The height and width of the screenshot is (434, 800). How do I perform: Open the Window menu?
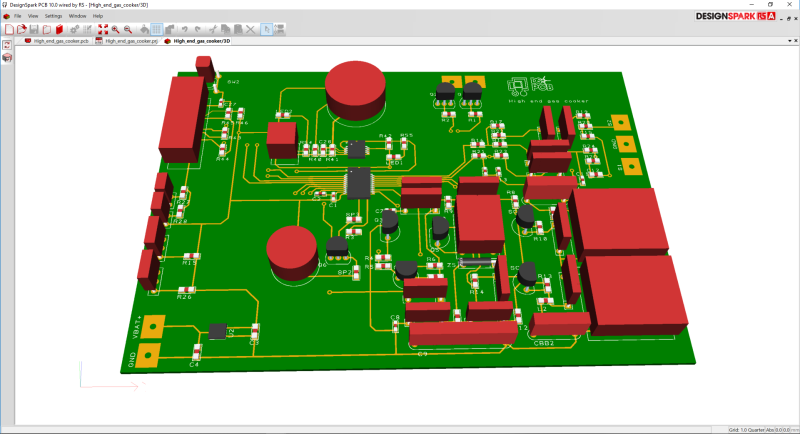click(78, 16)
